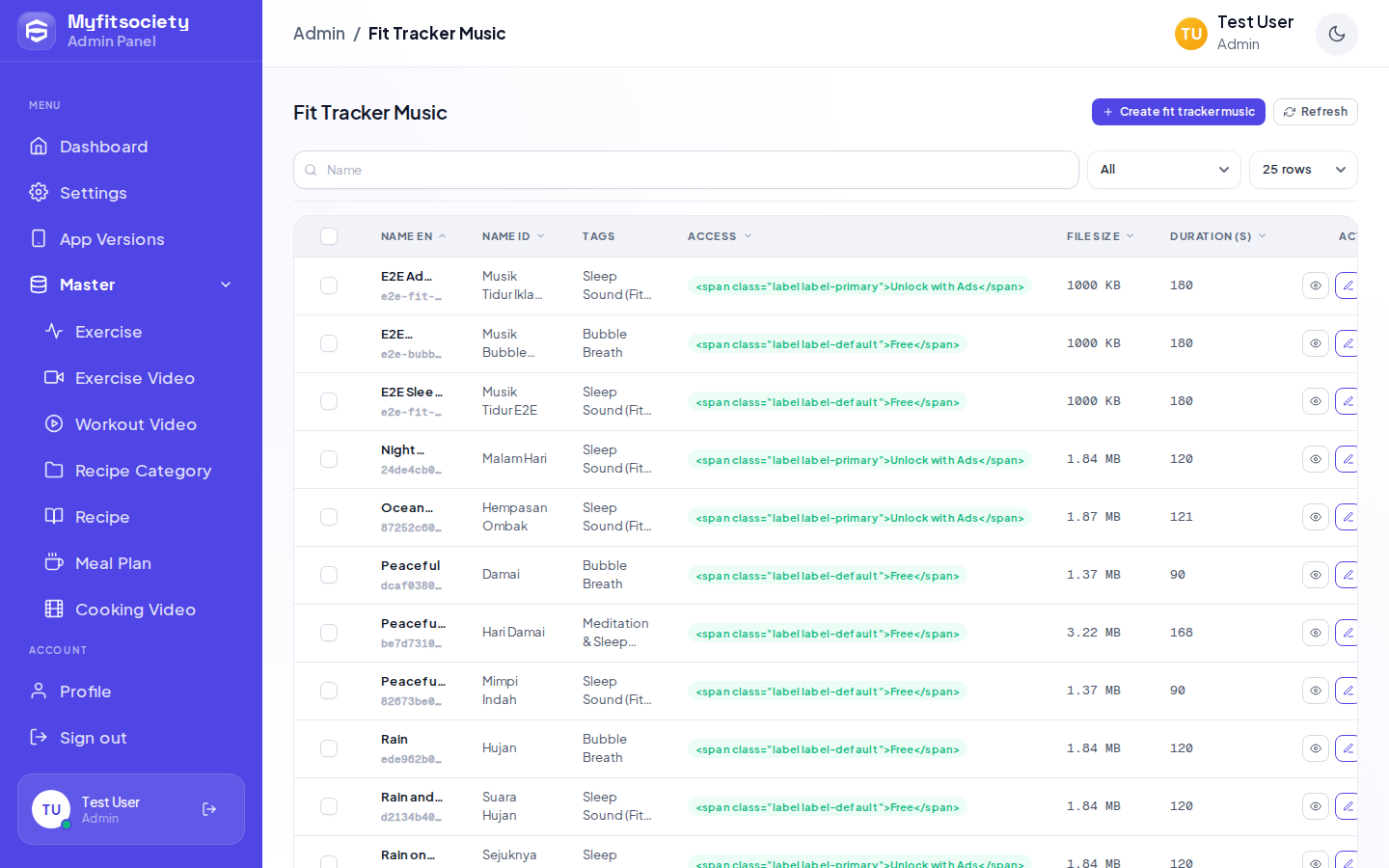Image resolution: width=1389 pixels, height=868 pixels.
Task: Click the Name search field
Action: pos(686,170)
